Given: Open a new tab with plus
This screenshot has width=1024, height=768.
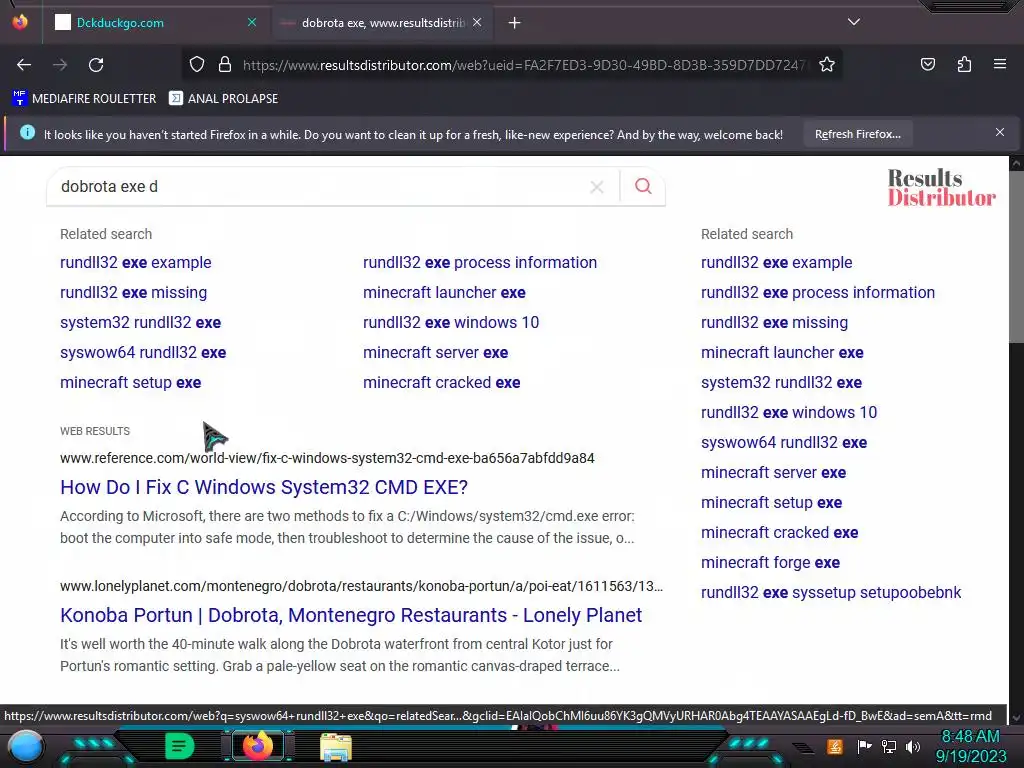Looking at the screenshot, I should (515, 23).
